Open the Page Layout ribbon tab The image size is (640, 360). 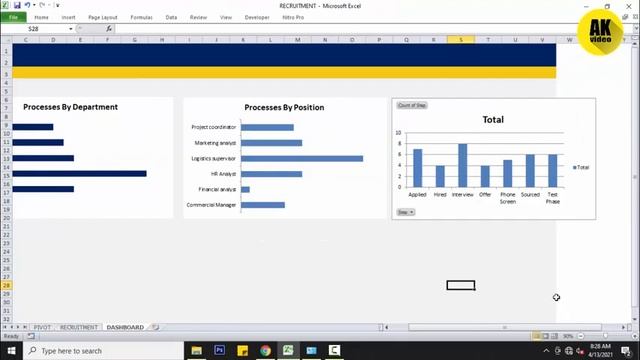point(102,18)
